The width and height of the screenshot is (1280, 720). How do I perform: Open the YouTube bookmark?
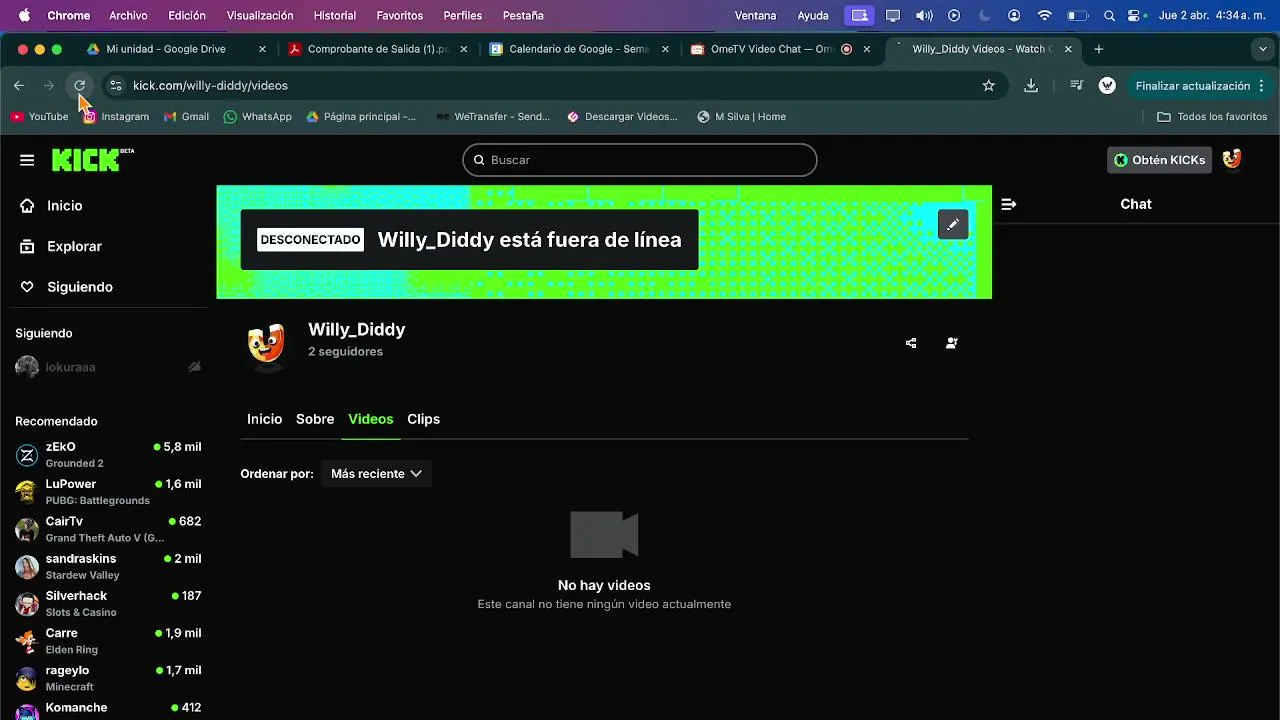coord(40,117)
